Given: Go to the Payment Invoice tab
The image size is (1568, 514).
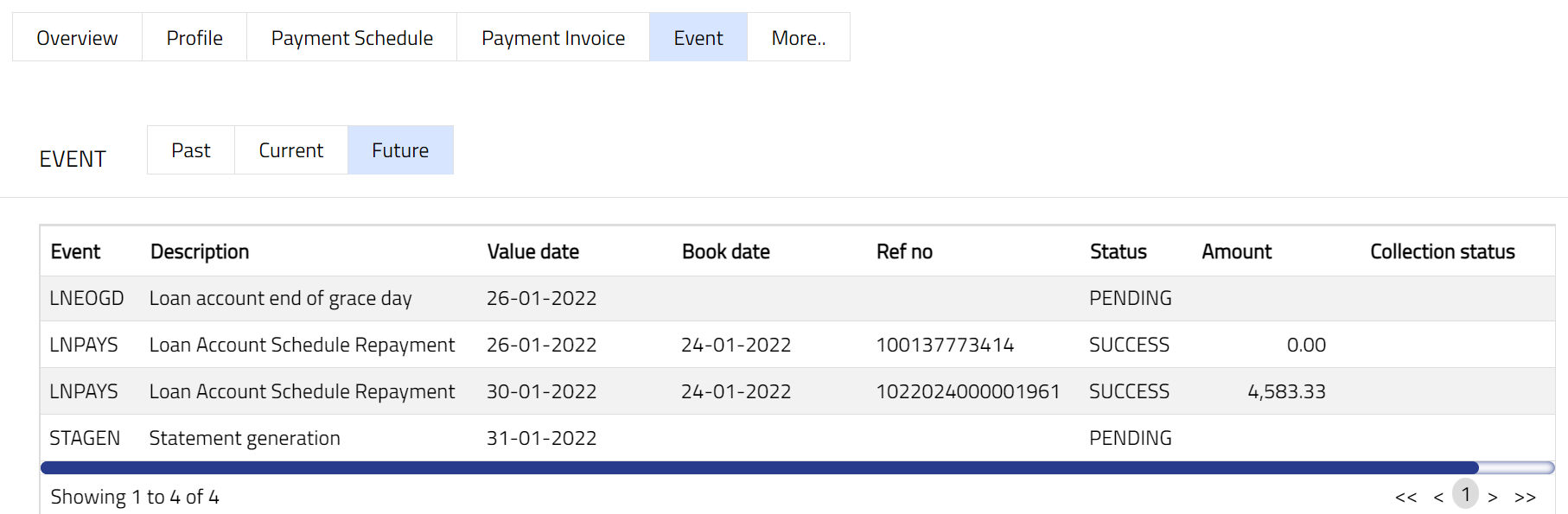Looking at the screenshot, I should click(553, 38).
